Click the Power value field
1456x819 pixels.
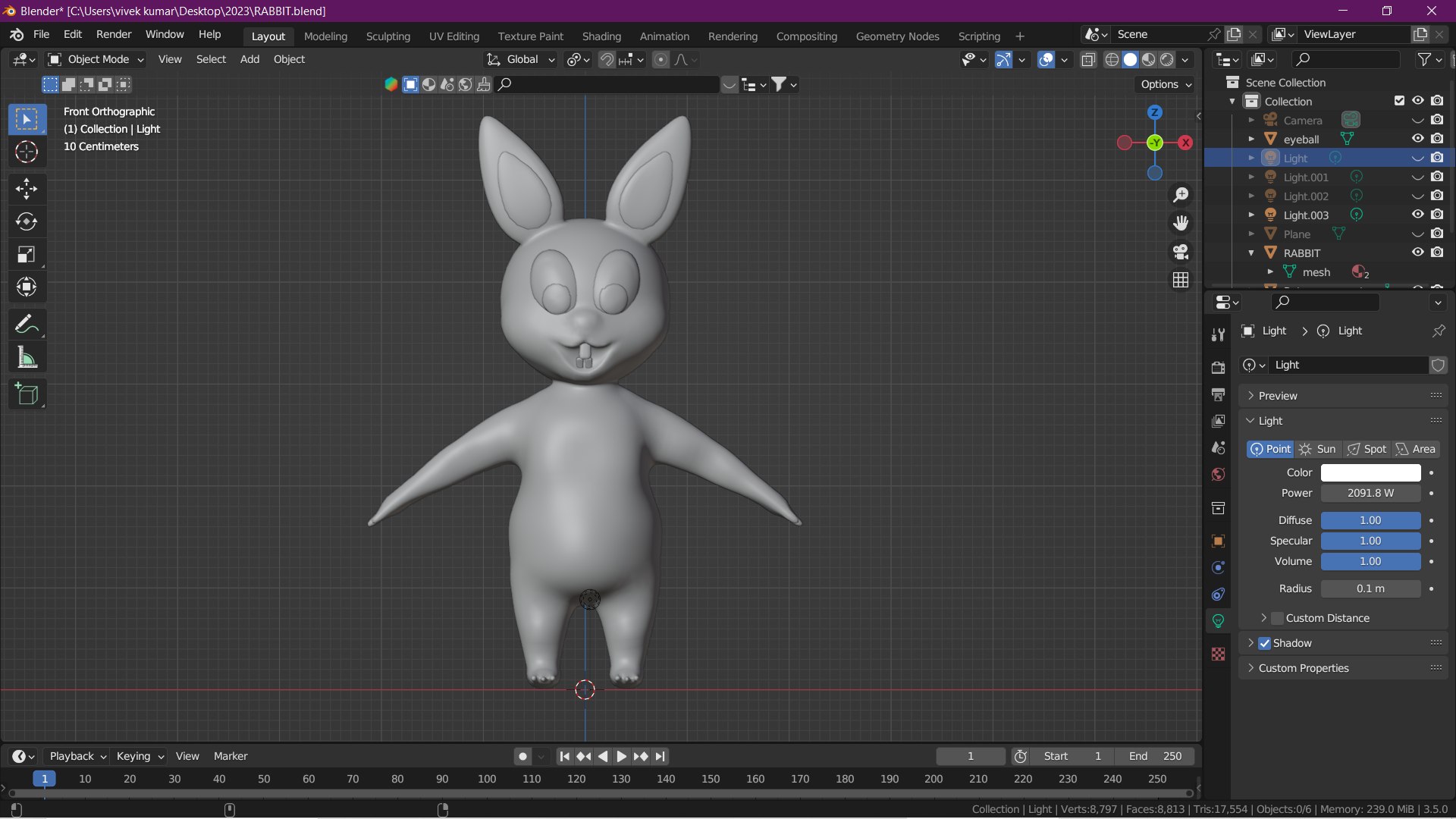(x=1370, y=493)
